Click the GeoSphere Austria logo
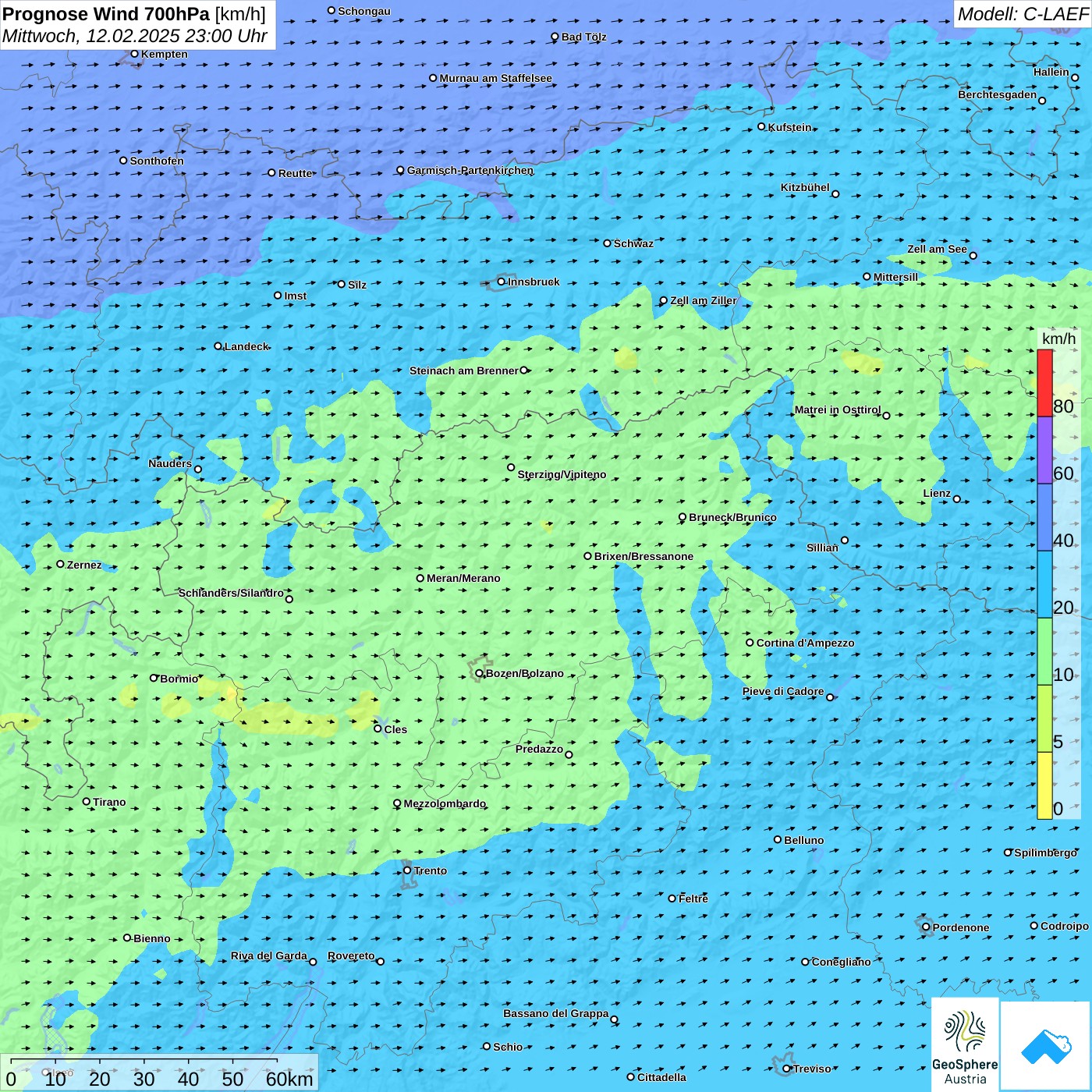The image size is (1092, 1092). [x=965, y=1045]
